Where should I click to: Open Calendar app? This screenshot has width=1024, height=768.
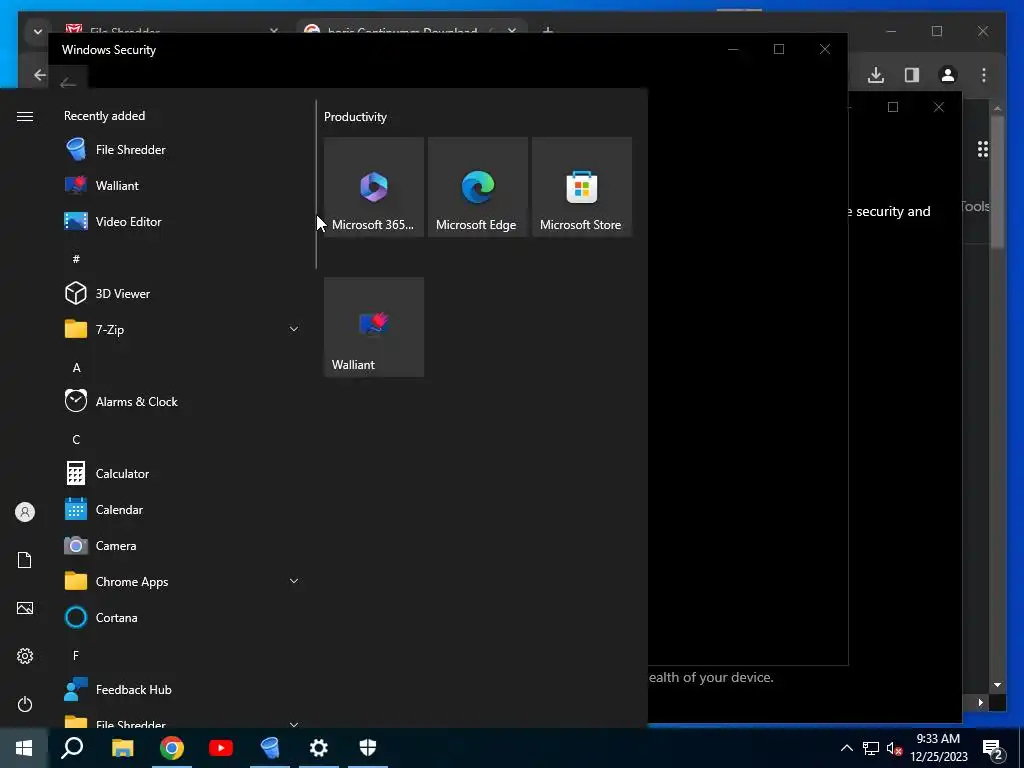point(183,509)
